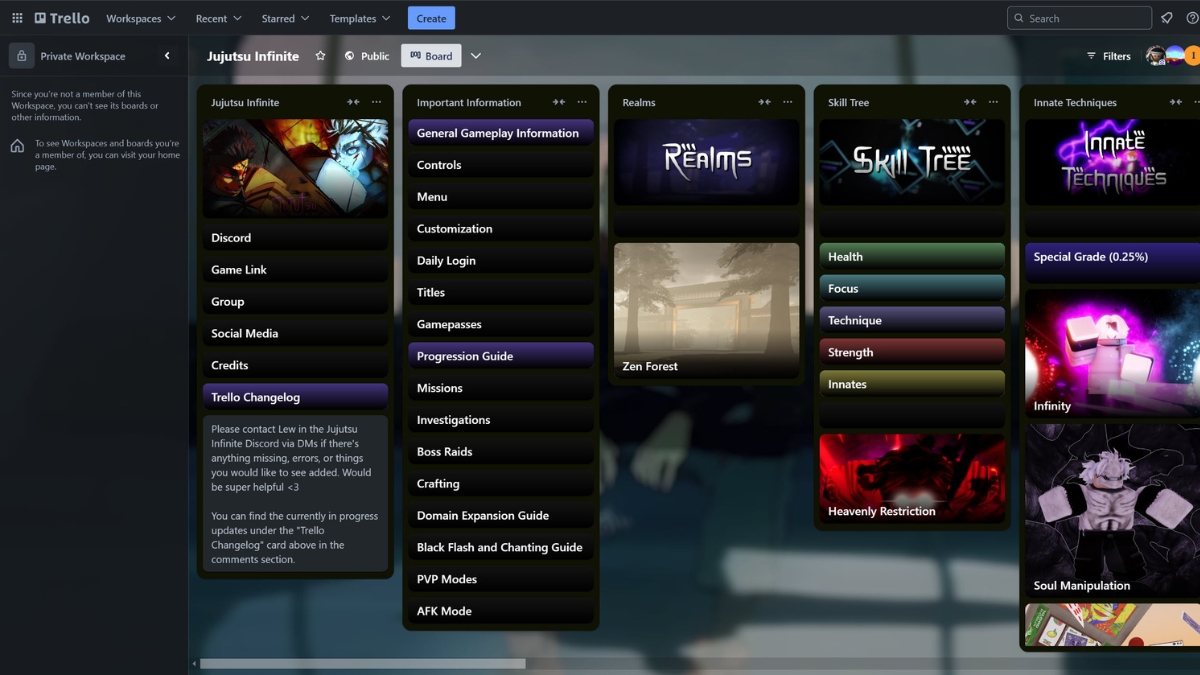Open the notifications bell icon

1166,18
